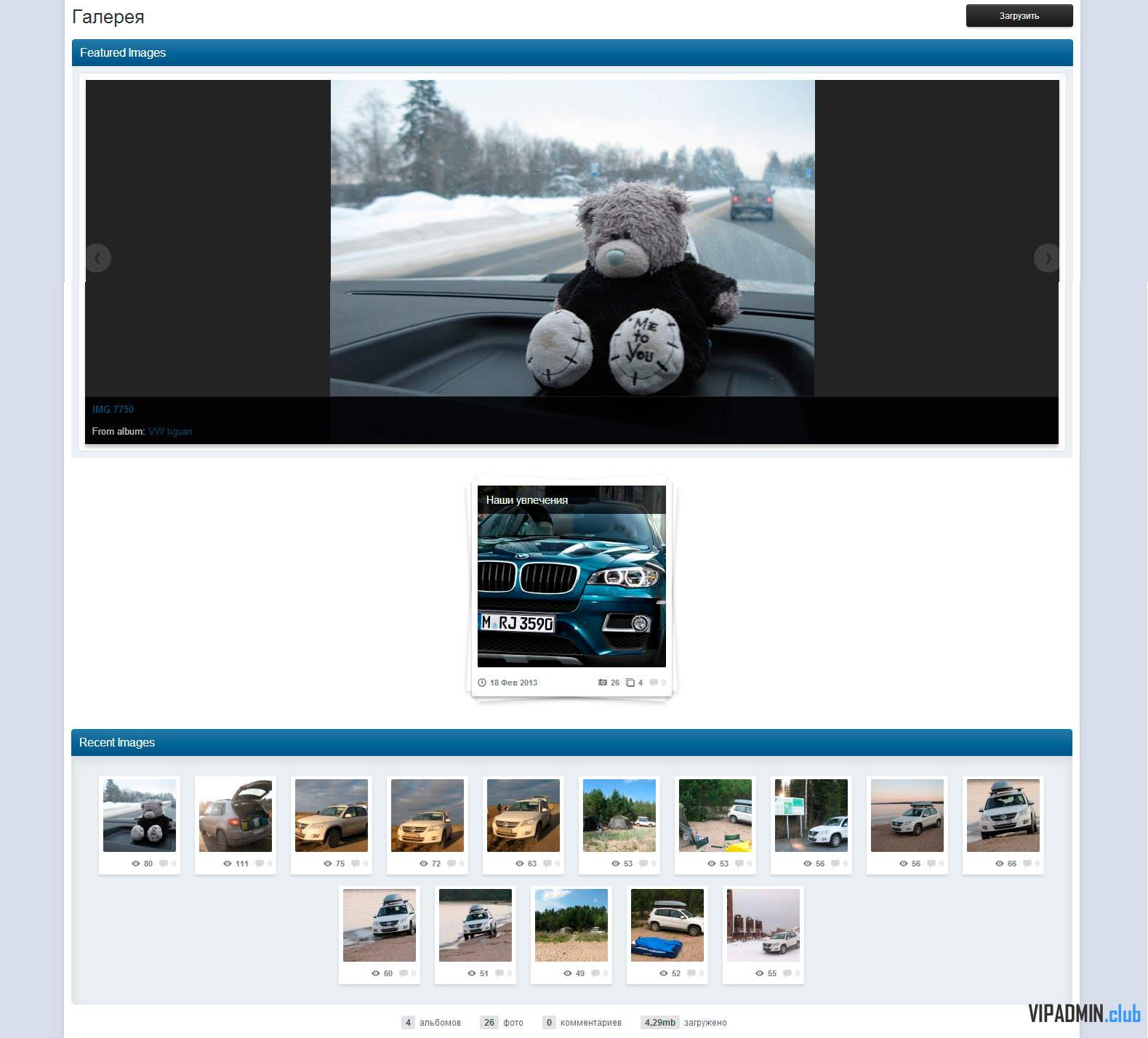Viewport: 1148px width, 1038px height.
Task: Open the thumbnail with 60 views
Action: click(380, 925)
